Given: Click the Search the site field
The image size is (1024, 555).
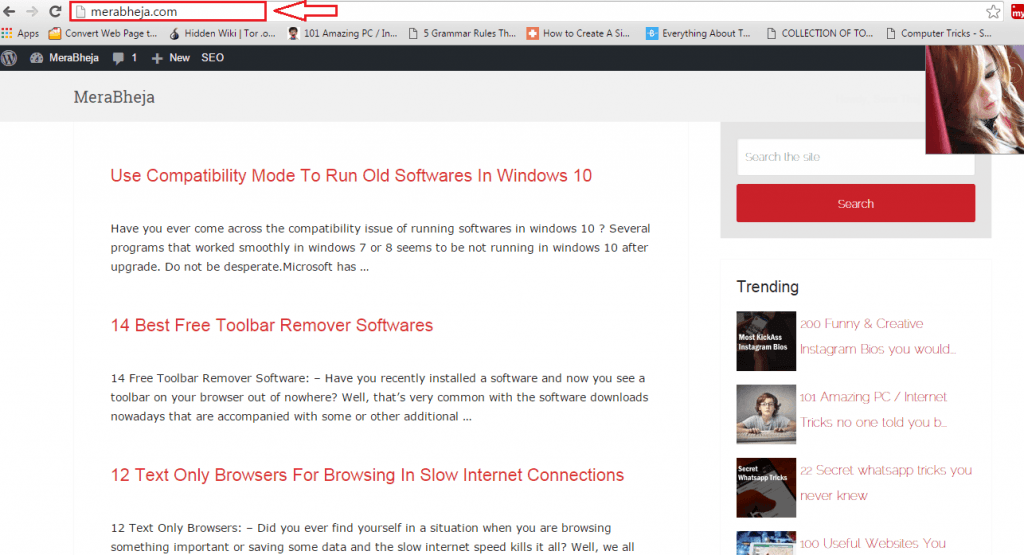Looking at the screenshot, I should pyautogui.click(x=855, y=157).
